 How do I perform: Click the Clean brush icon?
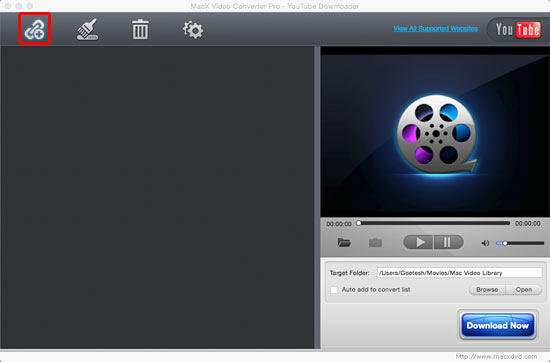(87, 29)
